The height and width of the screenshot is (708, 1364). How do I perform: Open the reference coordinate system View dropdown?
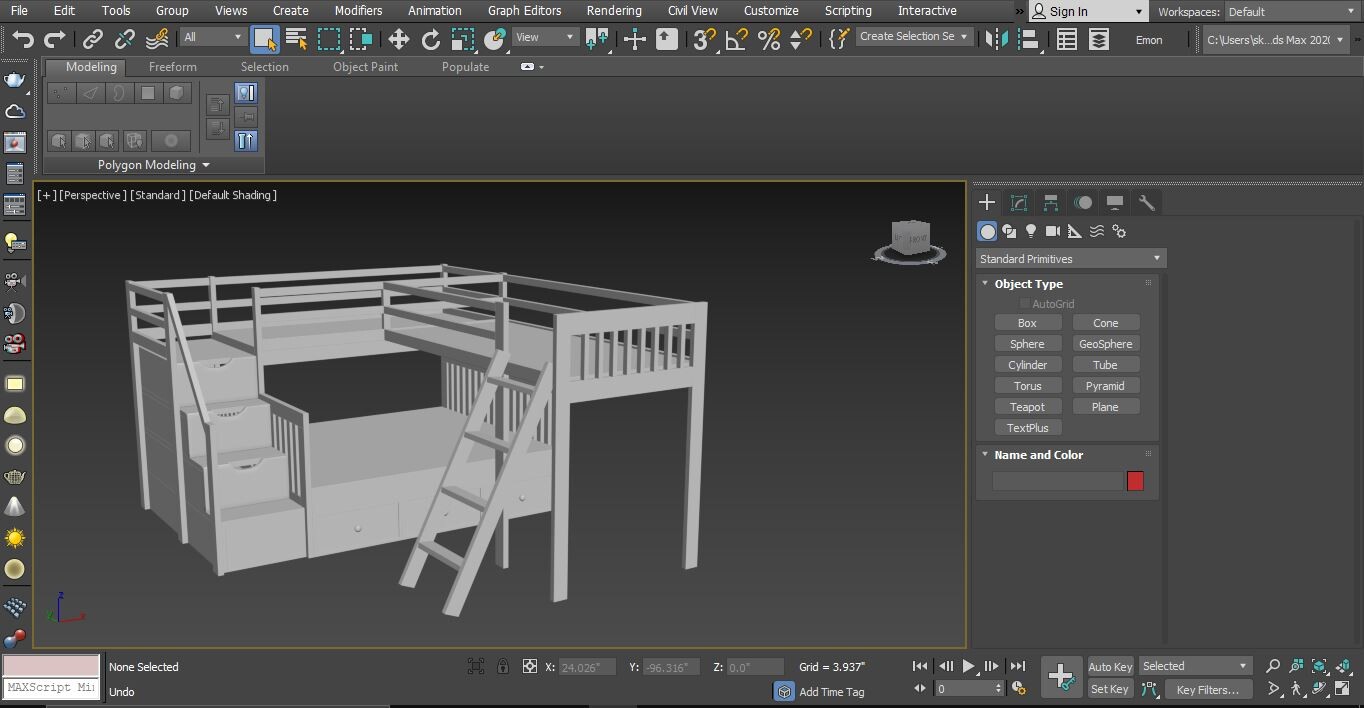(x=544, y=35)
